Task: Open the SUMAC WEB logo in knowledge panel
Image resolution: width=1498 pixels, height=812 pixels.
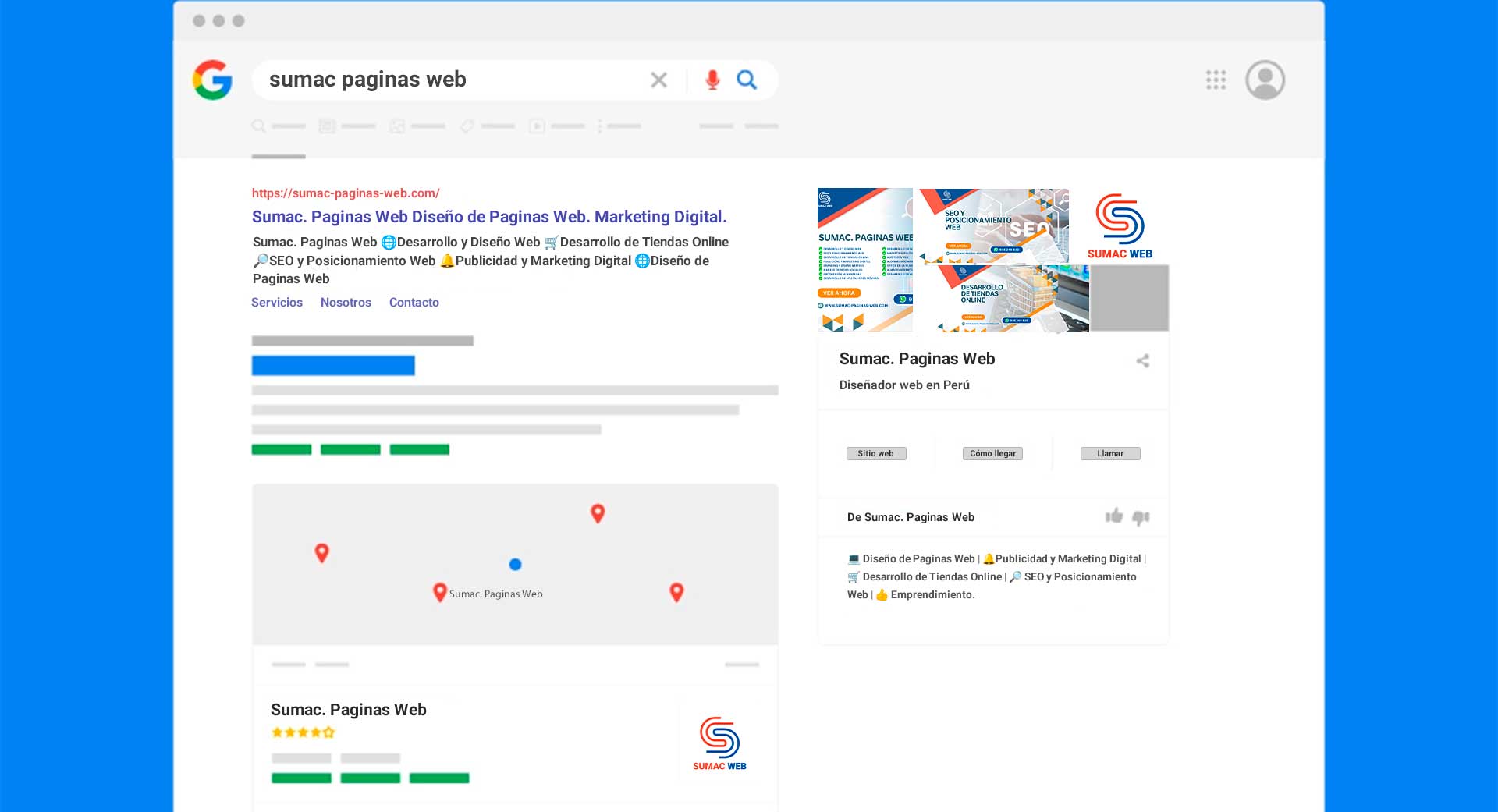Action: 1120,226
